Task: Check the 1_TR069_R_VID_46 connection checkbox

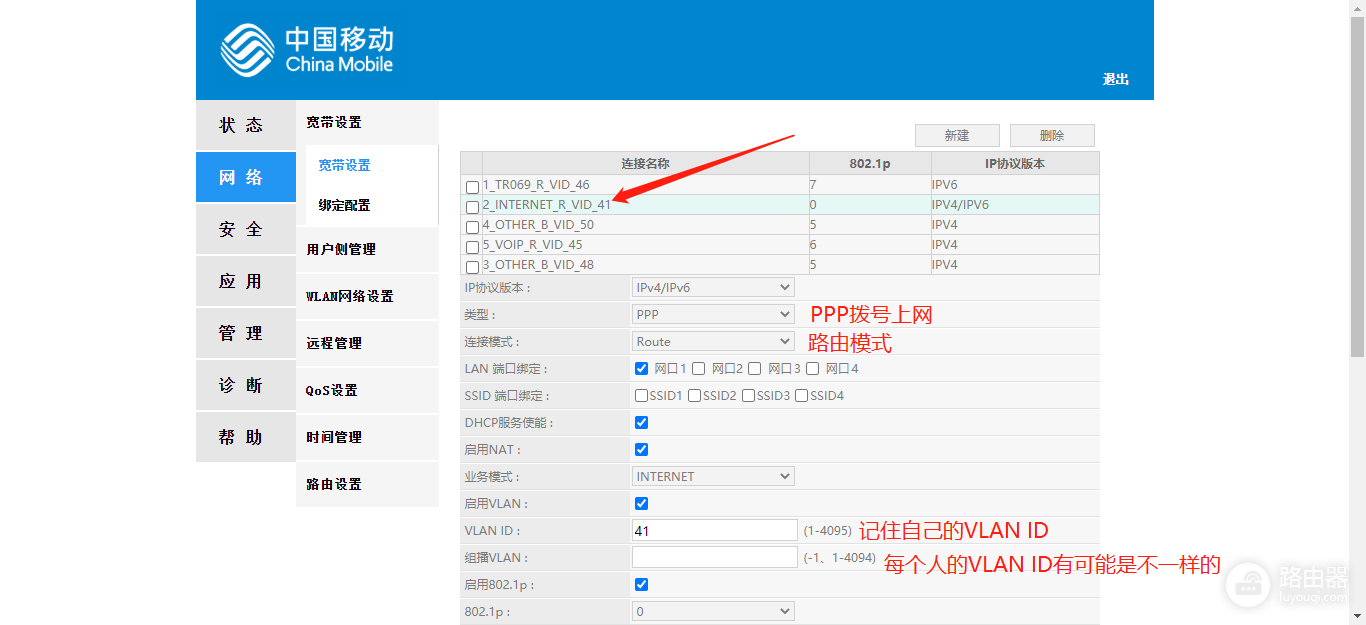Action: 472,187
